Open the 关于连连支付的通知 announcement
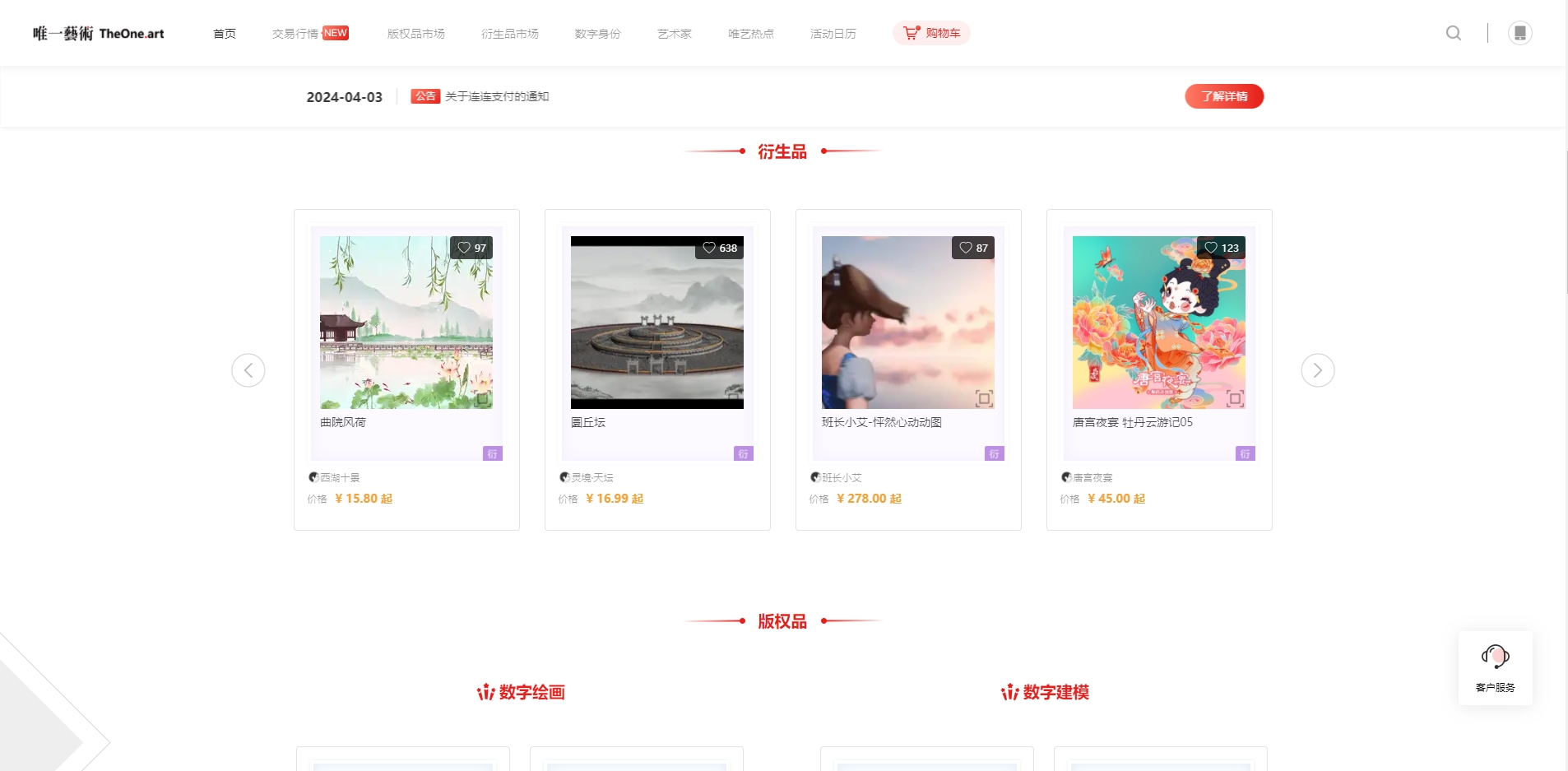The height and width of the screenshot is (771, 1568). 497,96
